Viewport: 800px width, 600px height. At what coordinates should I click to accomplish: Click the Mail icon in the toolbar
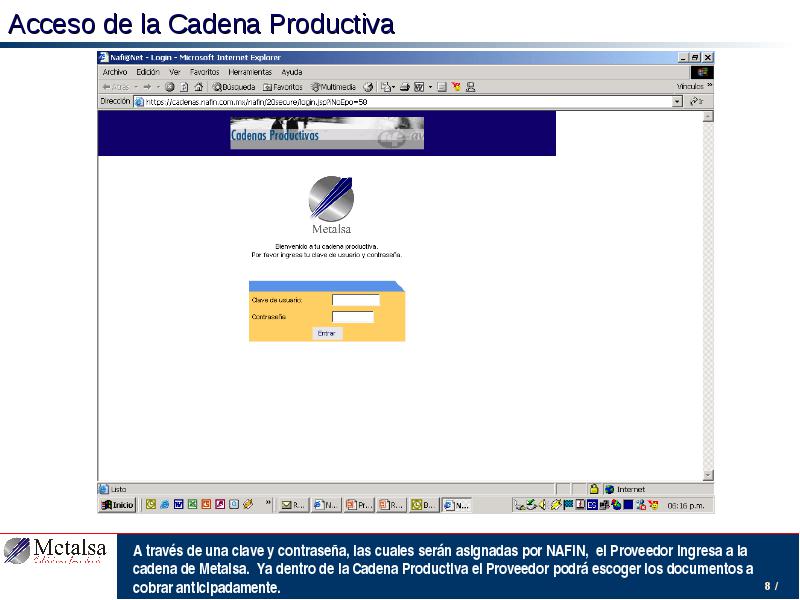pos(386,87)
